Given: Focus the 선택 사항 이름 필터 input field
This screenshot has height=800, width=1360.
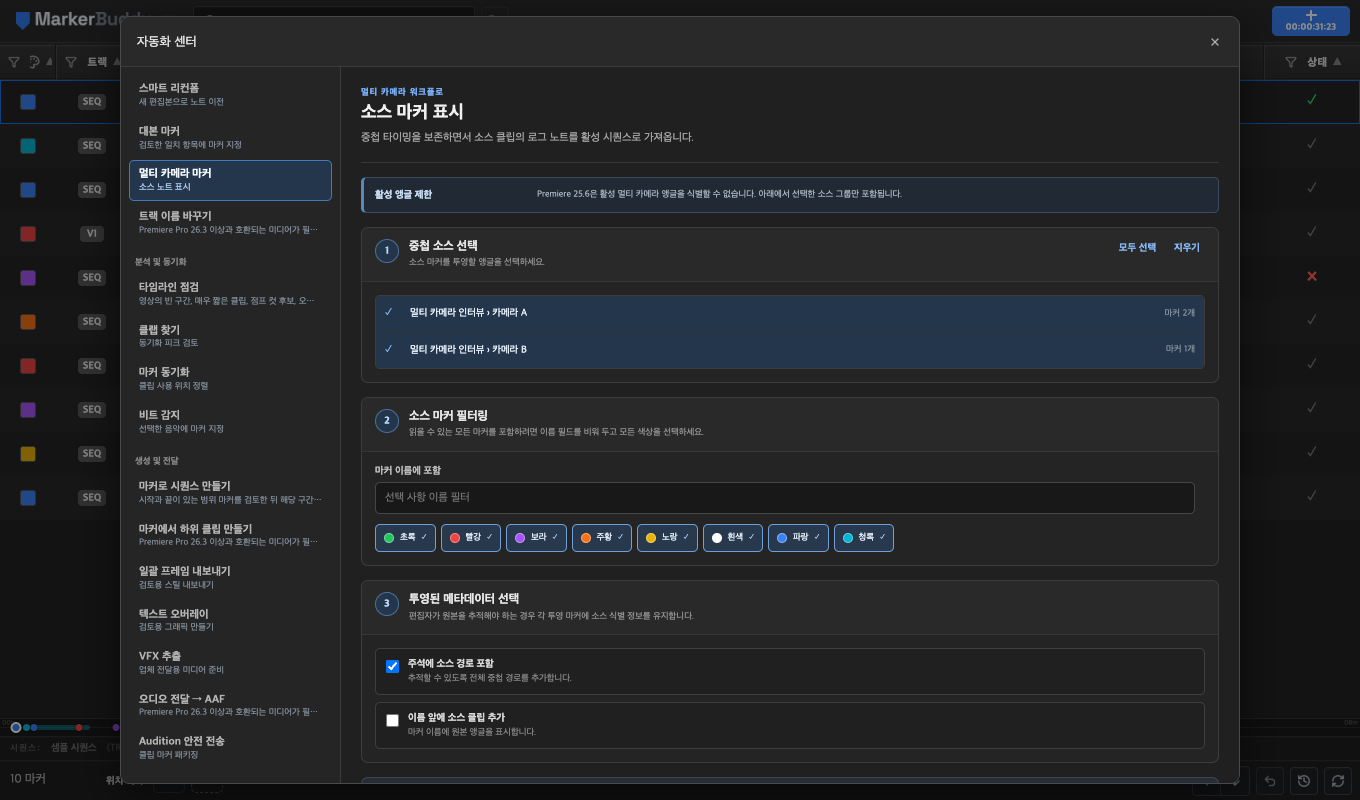Looking at the screenshot, I should point(785,497).
